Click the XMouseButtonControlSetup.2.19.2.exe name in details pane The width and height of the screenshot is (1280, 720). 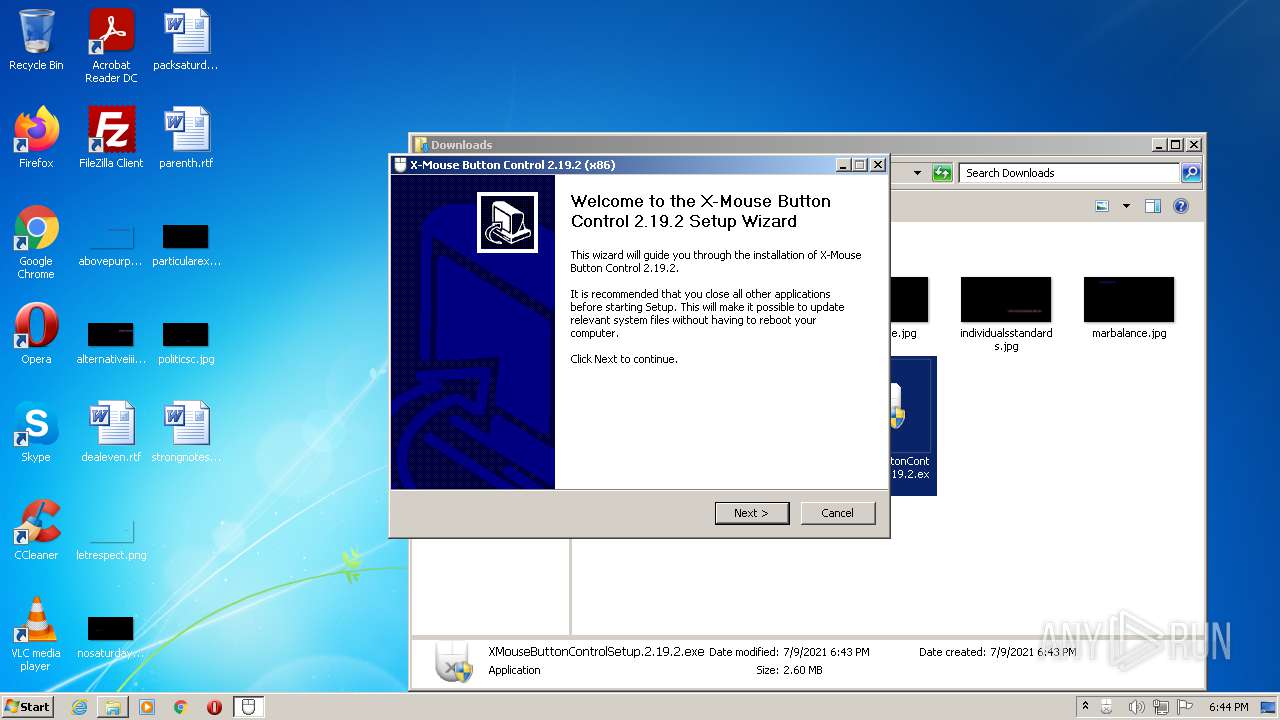coord(596,651)
